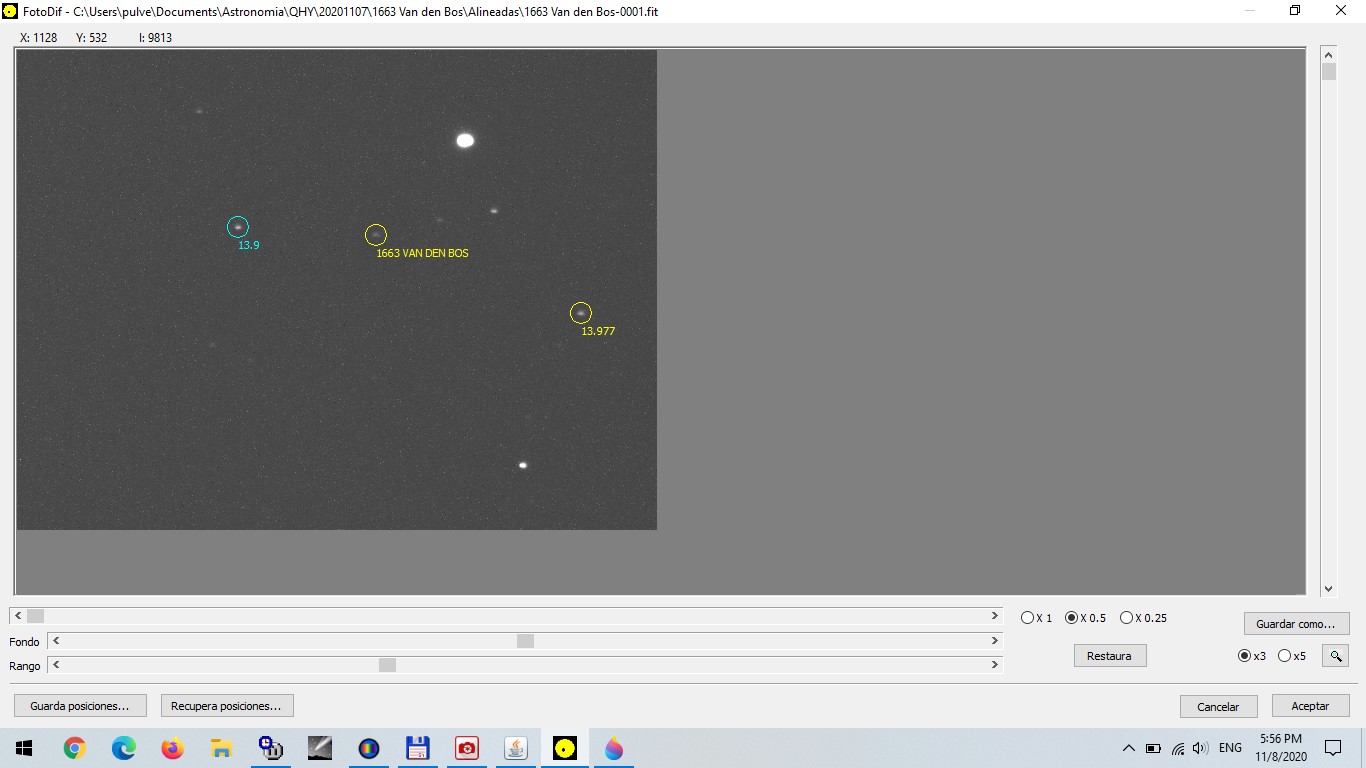Click the cyan circled star labeled 13.9
Screen dimensions: 1366x768
coord(237,227)
